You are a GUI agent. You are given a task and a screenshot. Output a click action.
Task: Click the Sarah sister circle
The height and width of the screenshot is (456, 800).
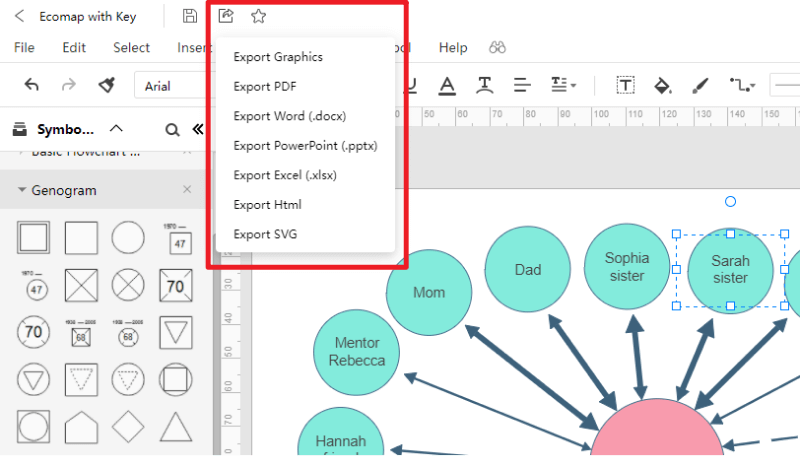coord(731,270)
